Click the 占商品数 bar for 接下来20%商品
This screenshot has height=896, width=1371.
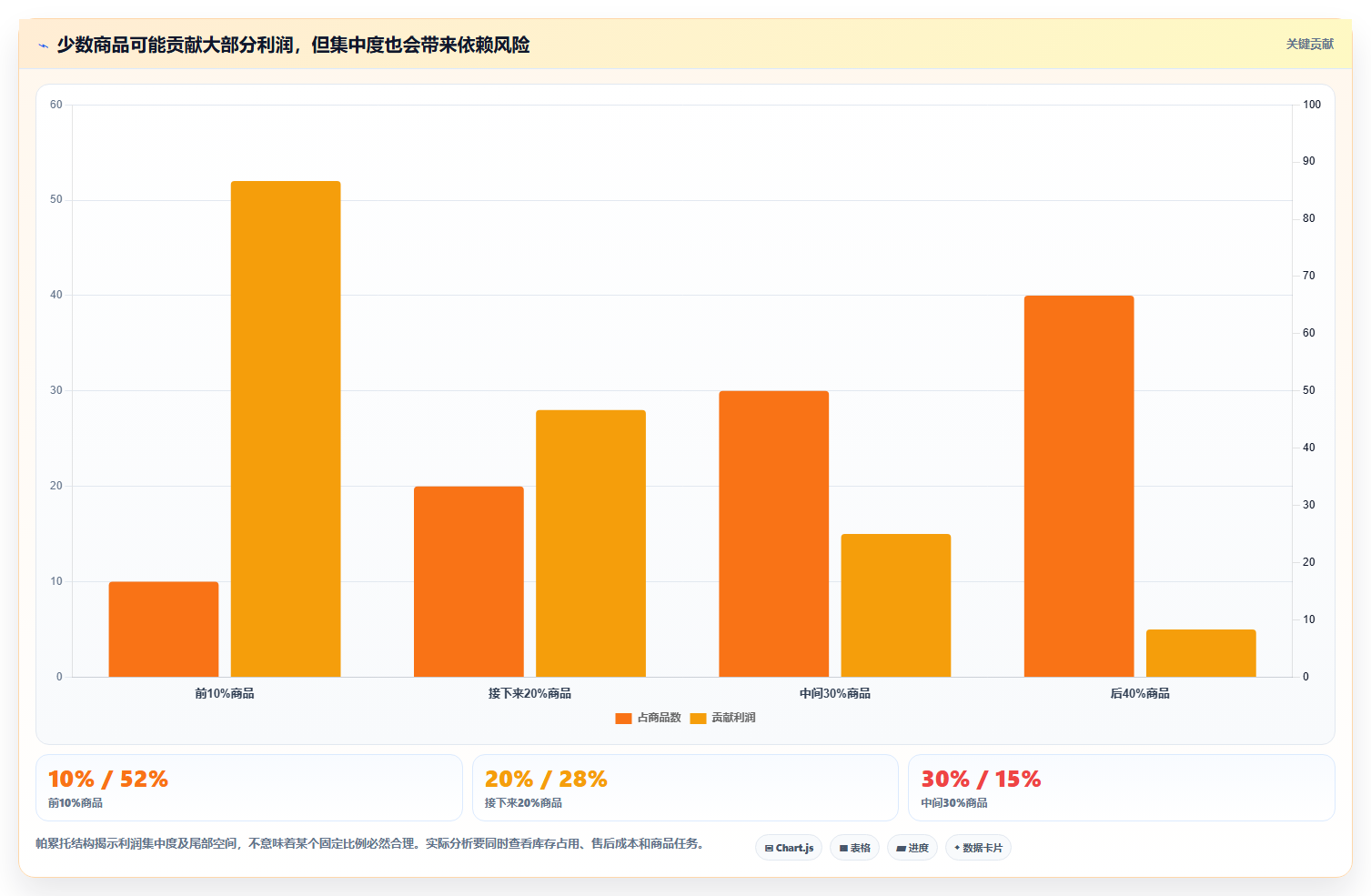(x=469, y=581)
